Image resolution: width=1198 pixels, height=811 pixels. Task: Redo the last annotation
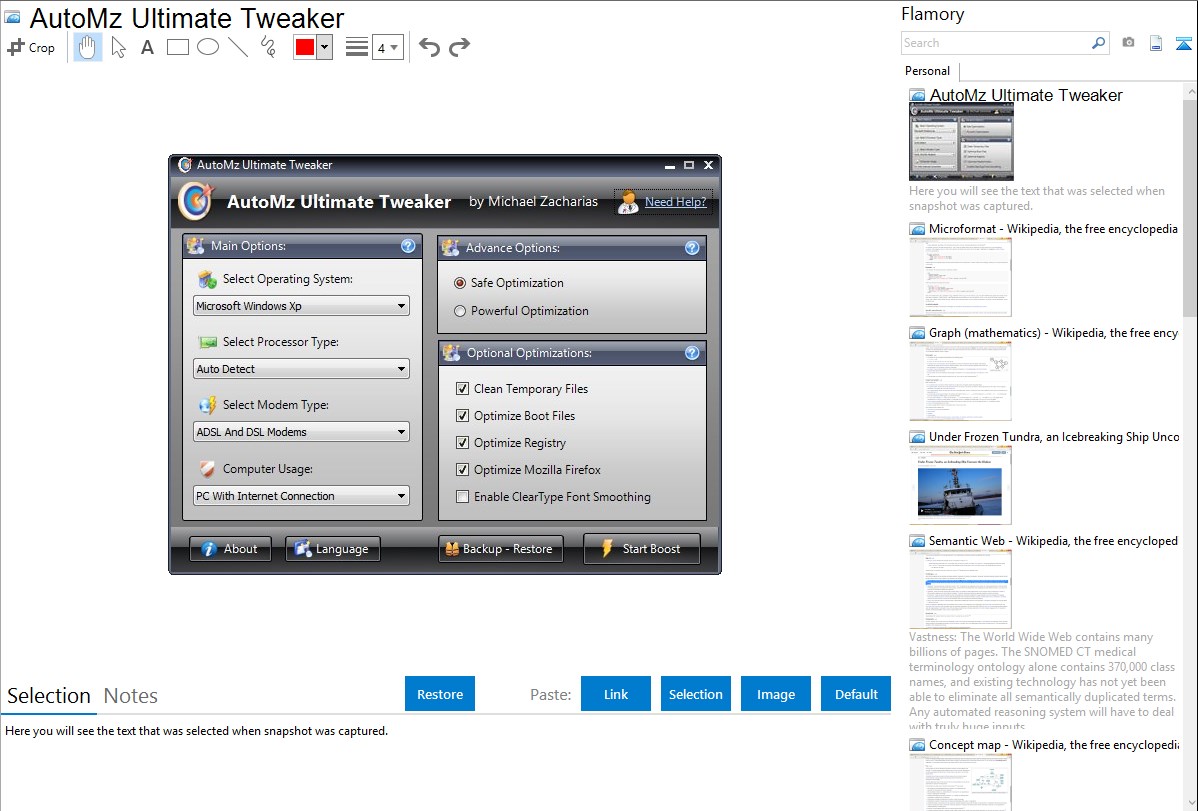point(459,47)
